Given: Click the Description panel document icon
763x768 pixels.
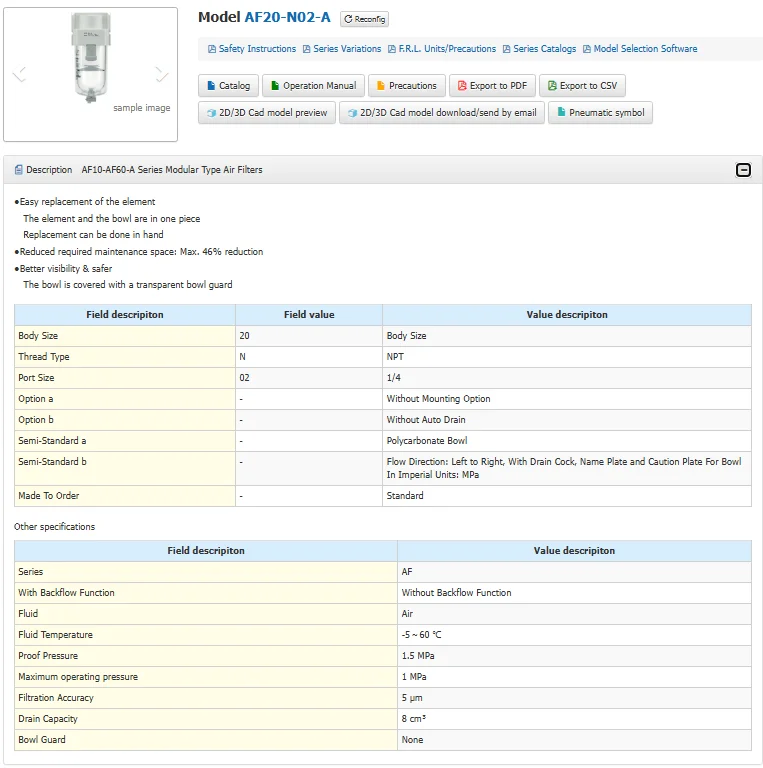Looking at the screenshot, I should (x=19, y=170).
